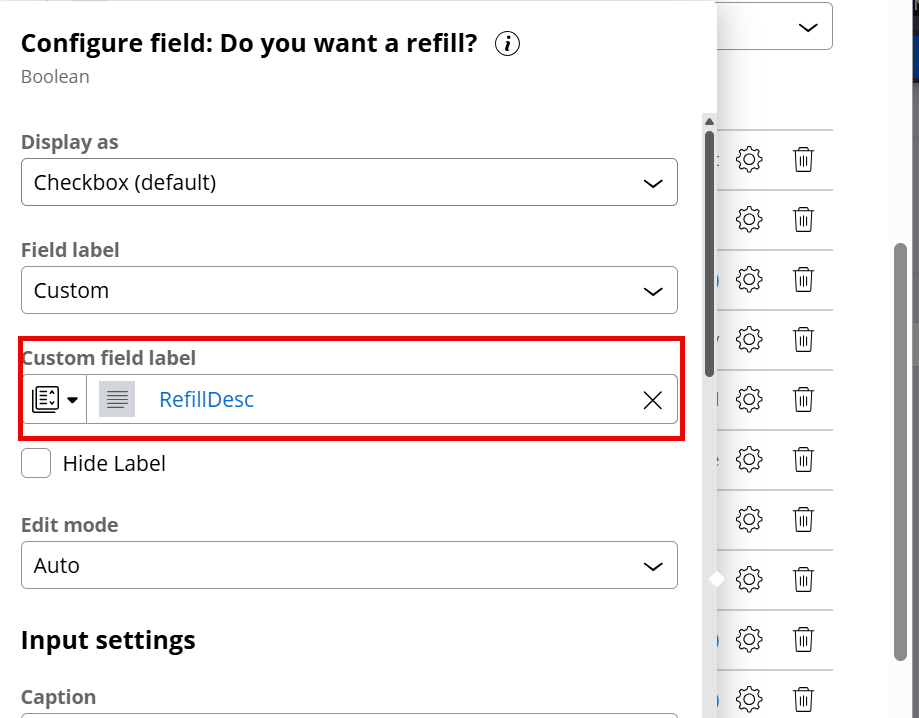The height and width of the screenshot is (718, 919).
Task: Open the Edit mode Auto dropdown
Action: click(349, 565)
